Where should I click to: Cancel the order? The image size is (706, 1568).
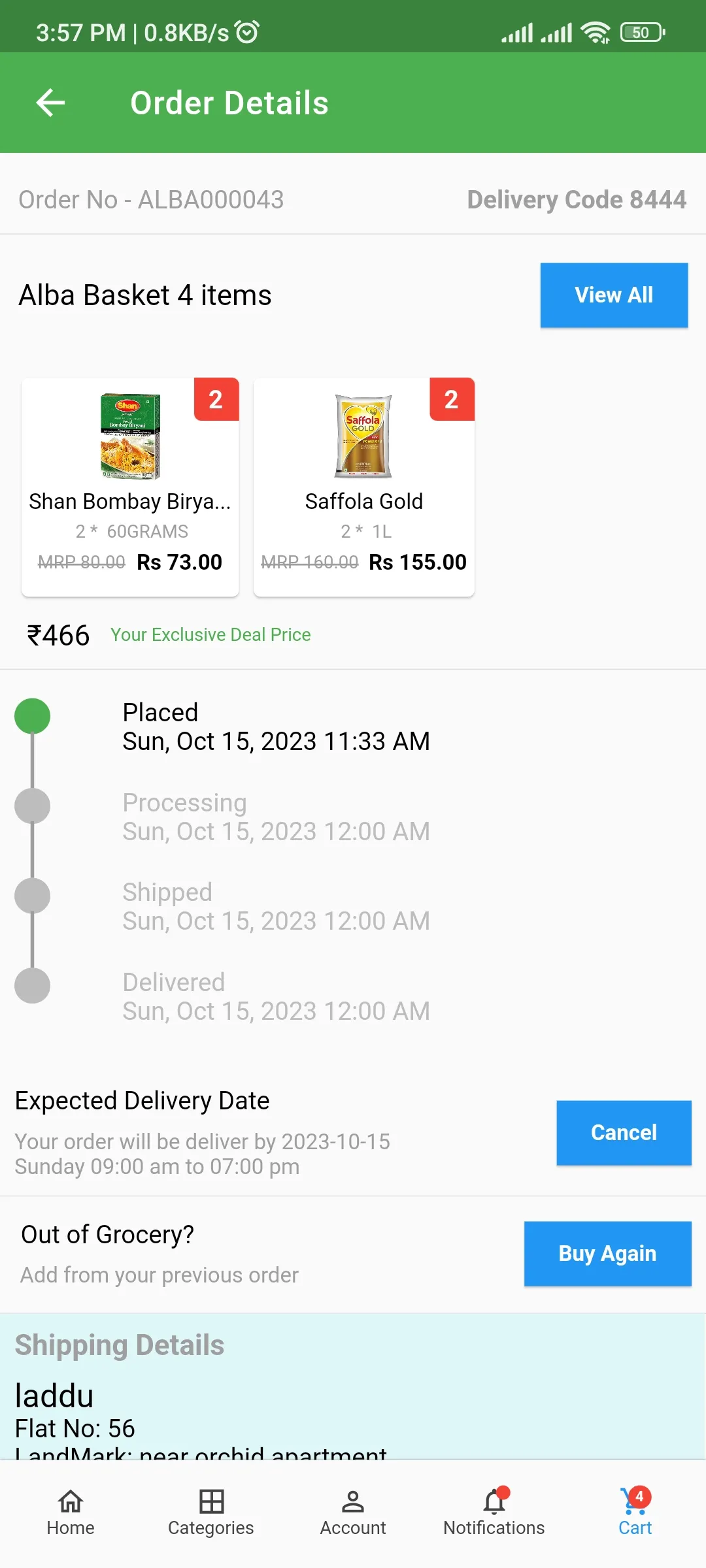[624, 1132]
